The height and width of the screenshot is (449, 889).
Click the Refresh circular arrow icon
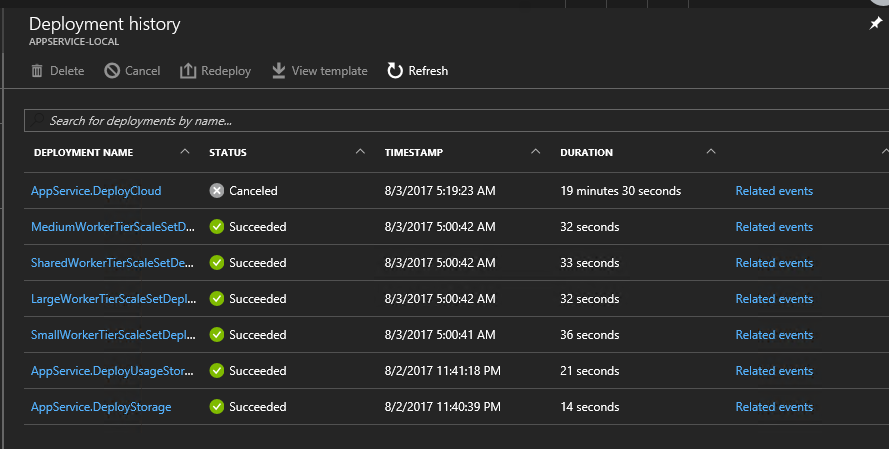tap(395, 71)
